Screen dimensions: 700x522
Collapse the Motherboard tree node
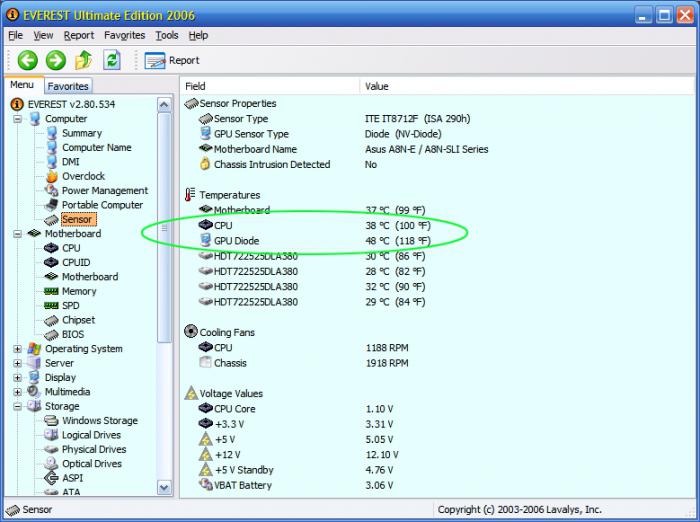click(17, 234)
